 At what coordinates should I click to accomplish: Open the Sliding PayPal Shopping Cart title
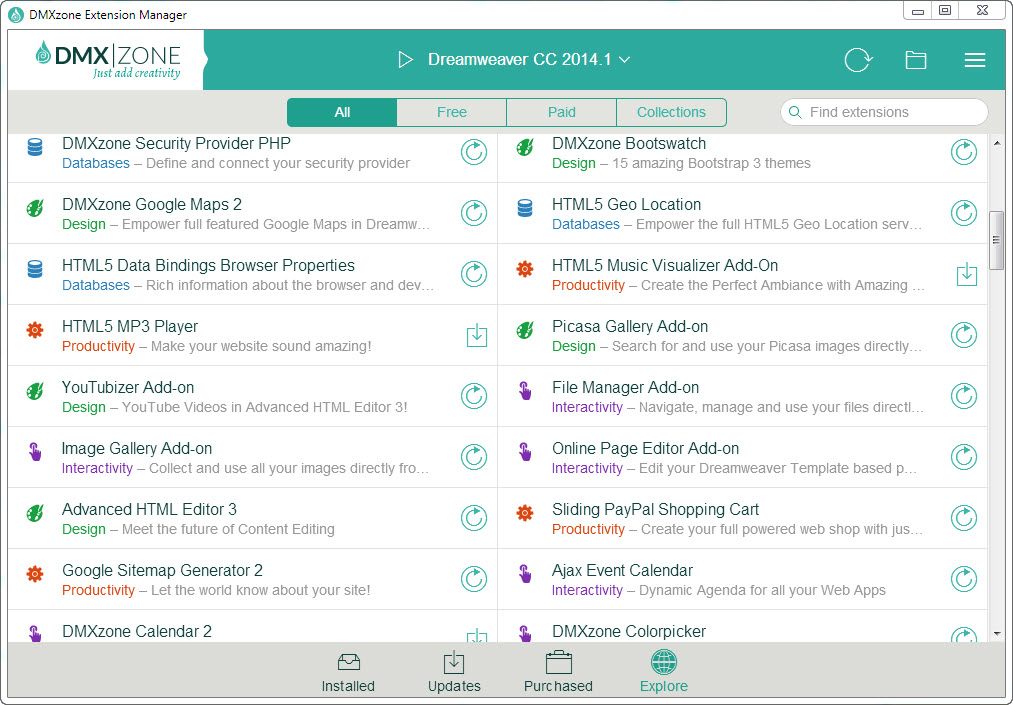(655, 509)
